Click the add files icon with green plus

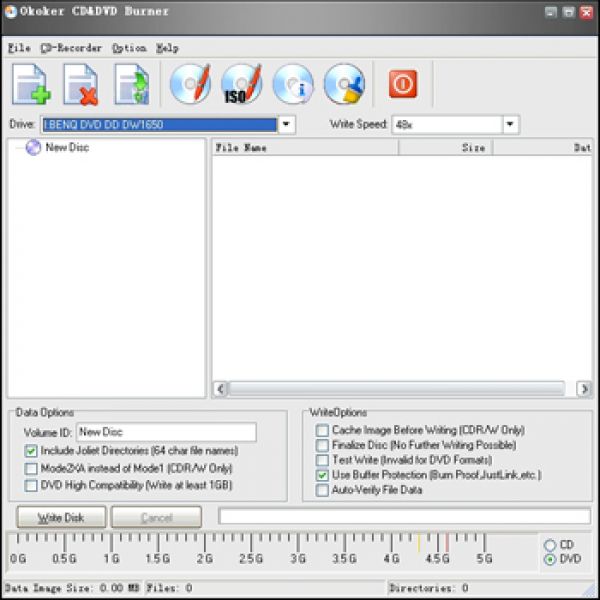coord(31,84)
